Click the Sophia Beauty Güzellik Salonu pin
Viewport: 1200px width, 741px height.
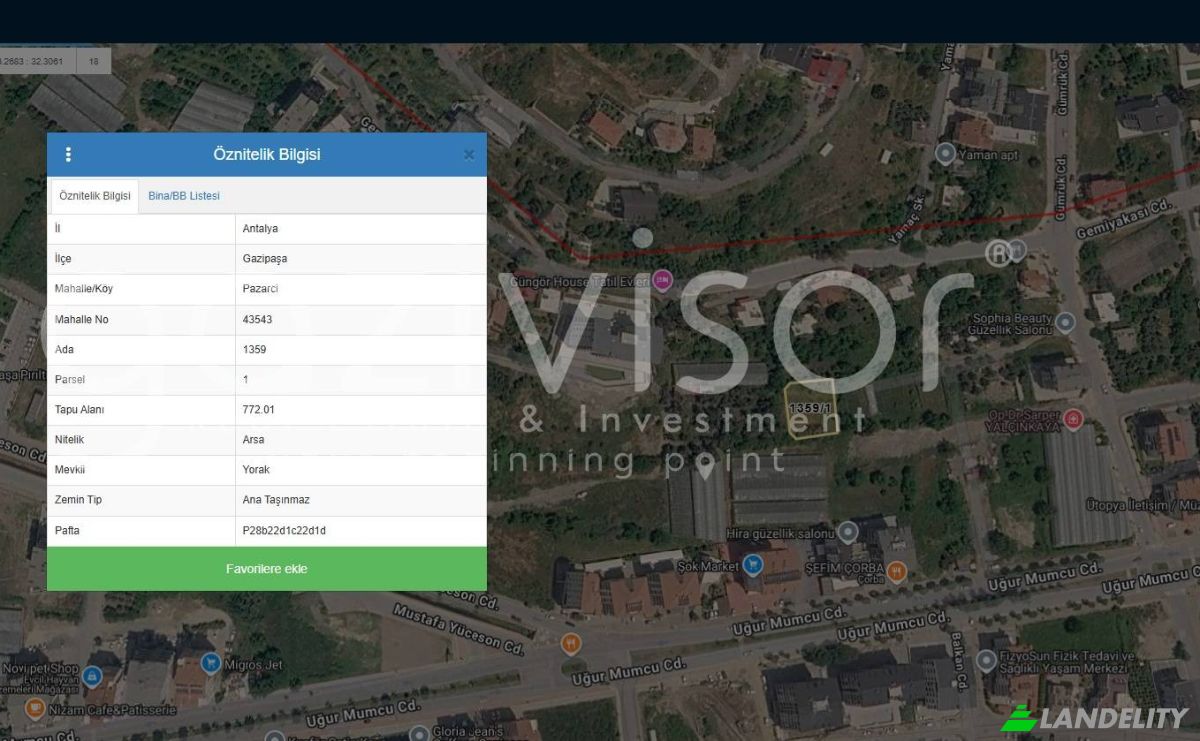pyautogui.click(x=1066, y=322)
